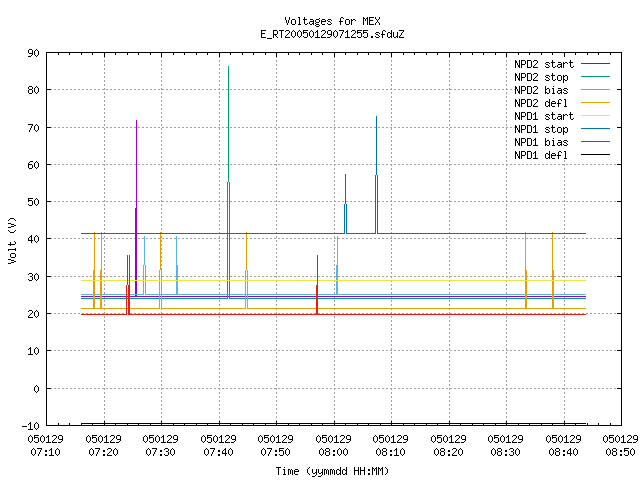
Task: Click the x-axis tick label 07:20
Action: click(103, 452)
